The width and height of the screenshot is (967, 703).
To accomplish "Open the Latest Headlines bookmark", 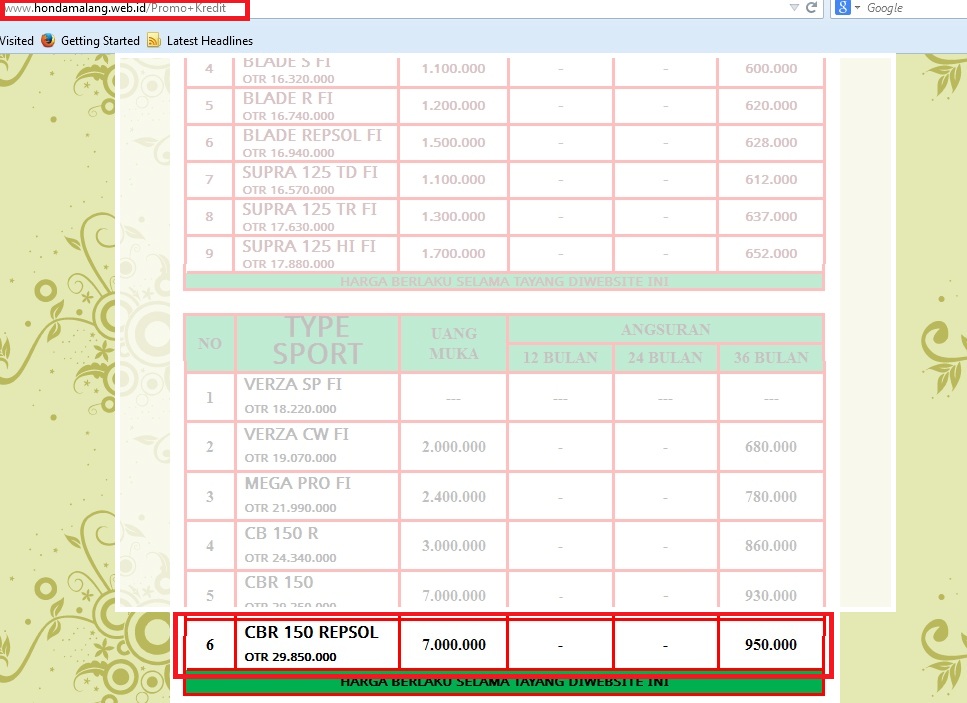I will 210,41.
